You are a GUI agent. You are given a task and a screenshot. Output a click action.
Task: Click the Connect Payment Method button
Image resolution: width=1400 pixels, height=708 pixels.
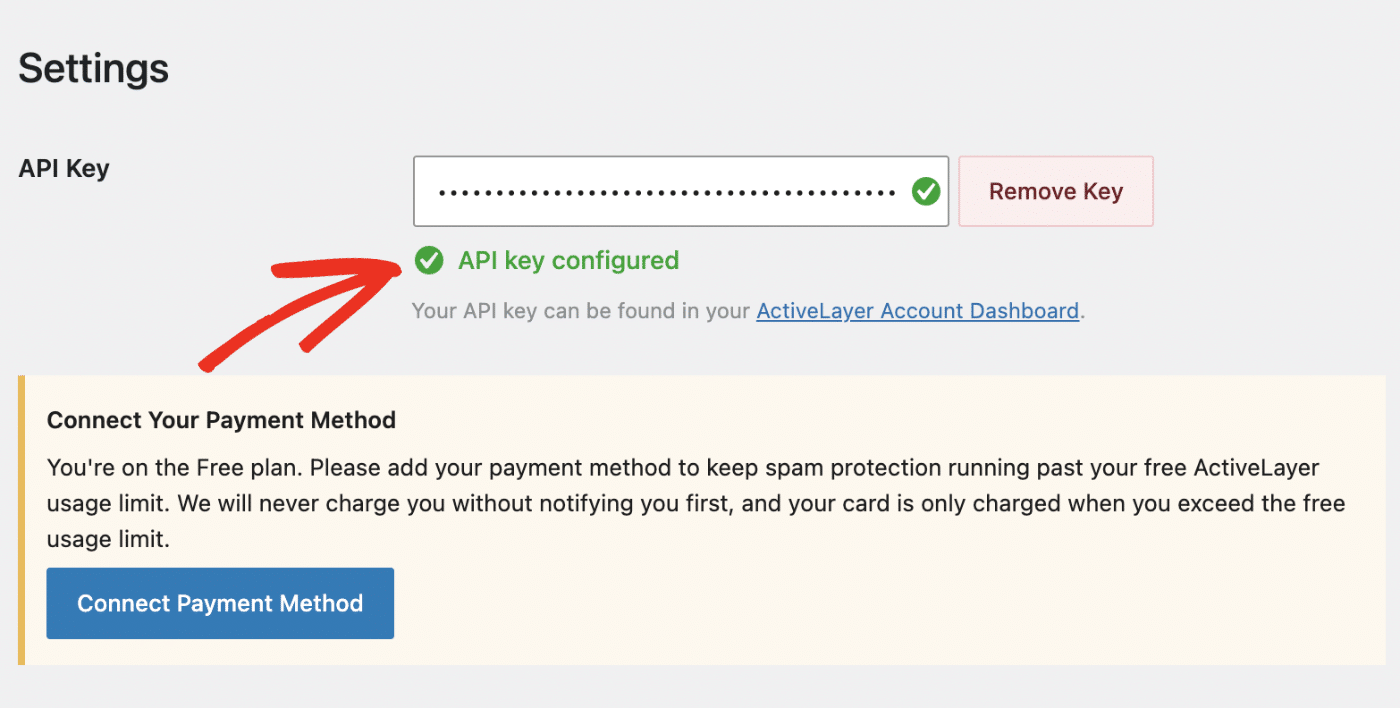pyautogui.click(x=220, y=603)
